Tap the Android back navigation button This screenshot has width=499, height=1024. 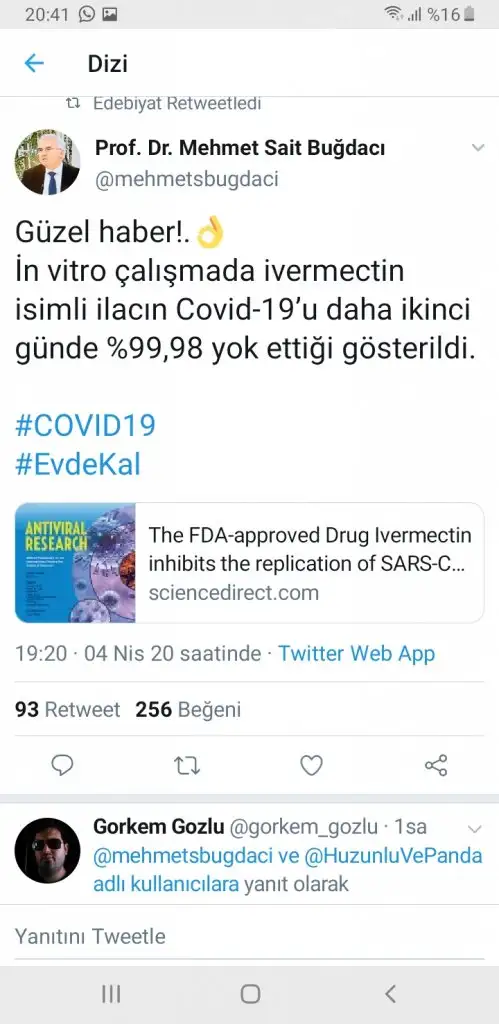point(390,994)
